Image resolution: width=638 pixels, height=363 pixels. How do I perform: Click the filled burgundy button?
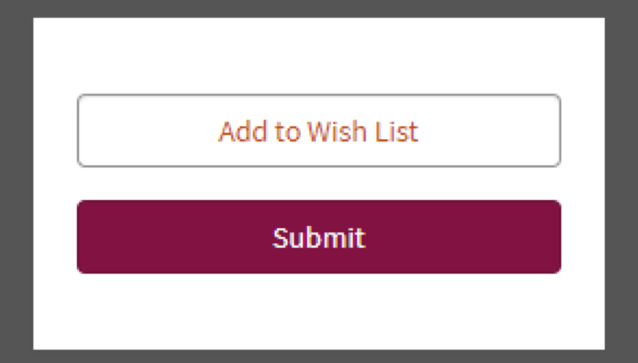point(319,237)
